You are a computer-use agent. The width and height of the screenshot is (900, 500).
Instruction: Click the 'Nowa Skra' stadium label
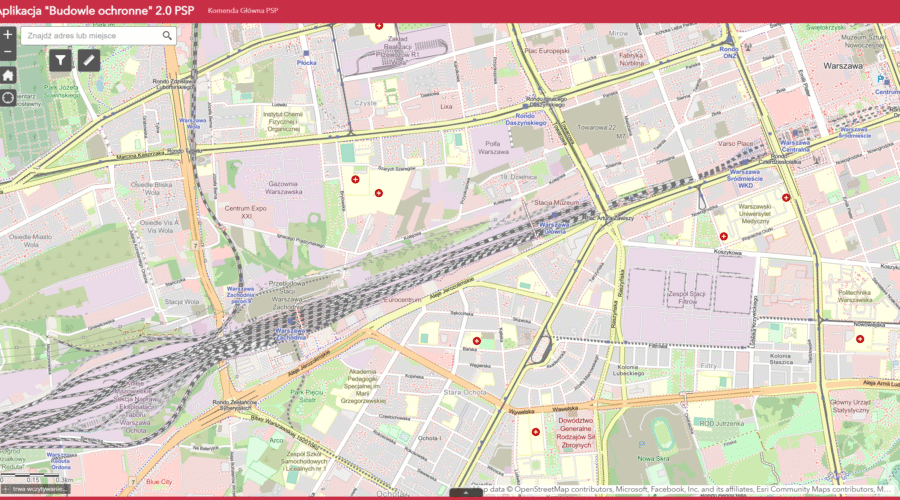click(653, 459)
